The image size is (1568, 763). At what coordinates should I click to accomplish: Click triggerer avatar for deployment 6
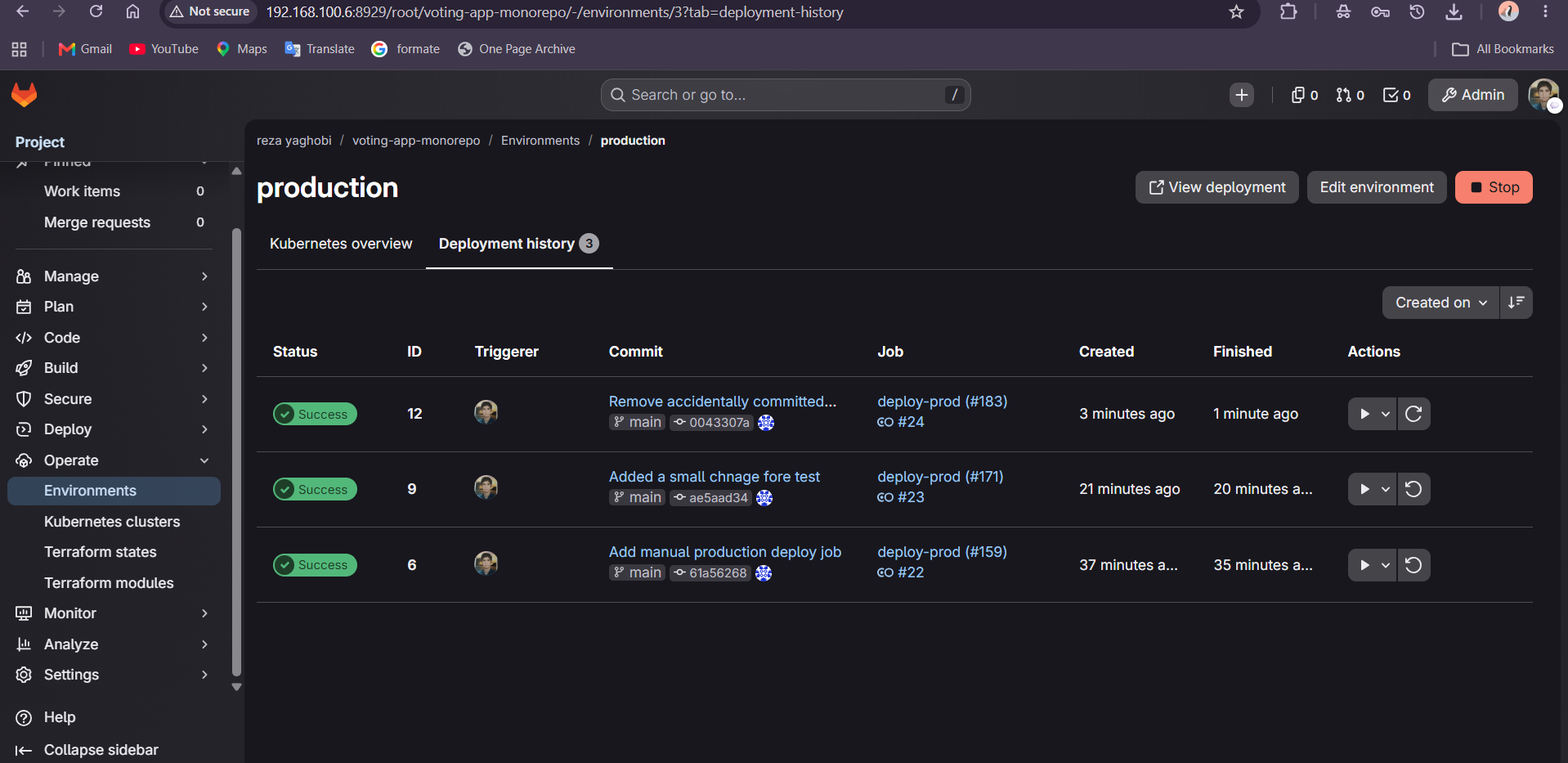(x=486, y=563)
